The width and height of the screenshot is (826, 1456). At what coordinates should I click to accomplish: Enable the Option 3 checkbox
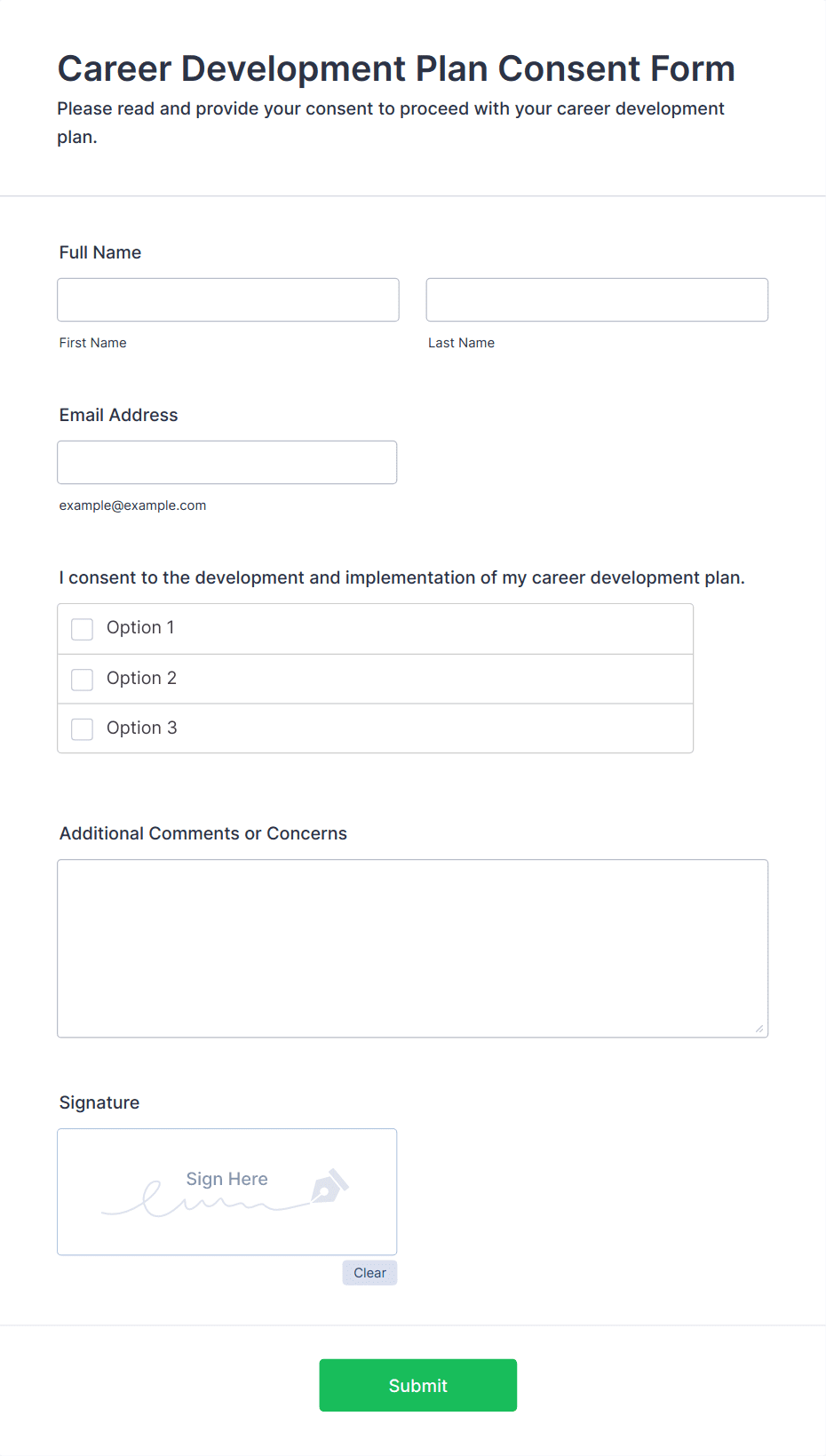click(82, 729)
